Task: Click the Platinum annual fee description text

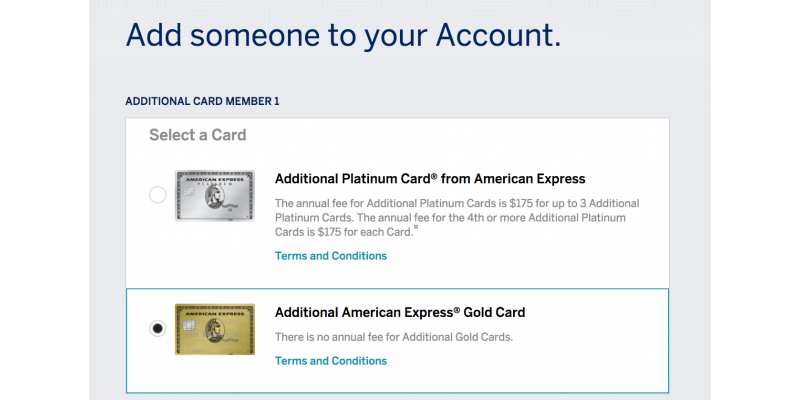Action: pyautogui.click(x=457, y=218)
